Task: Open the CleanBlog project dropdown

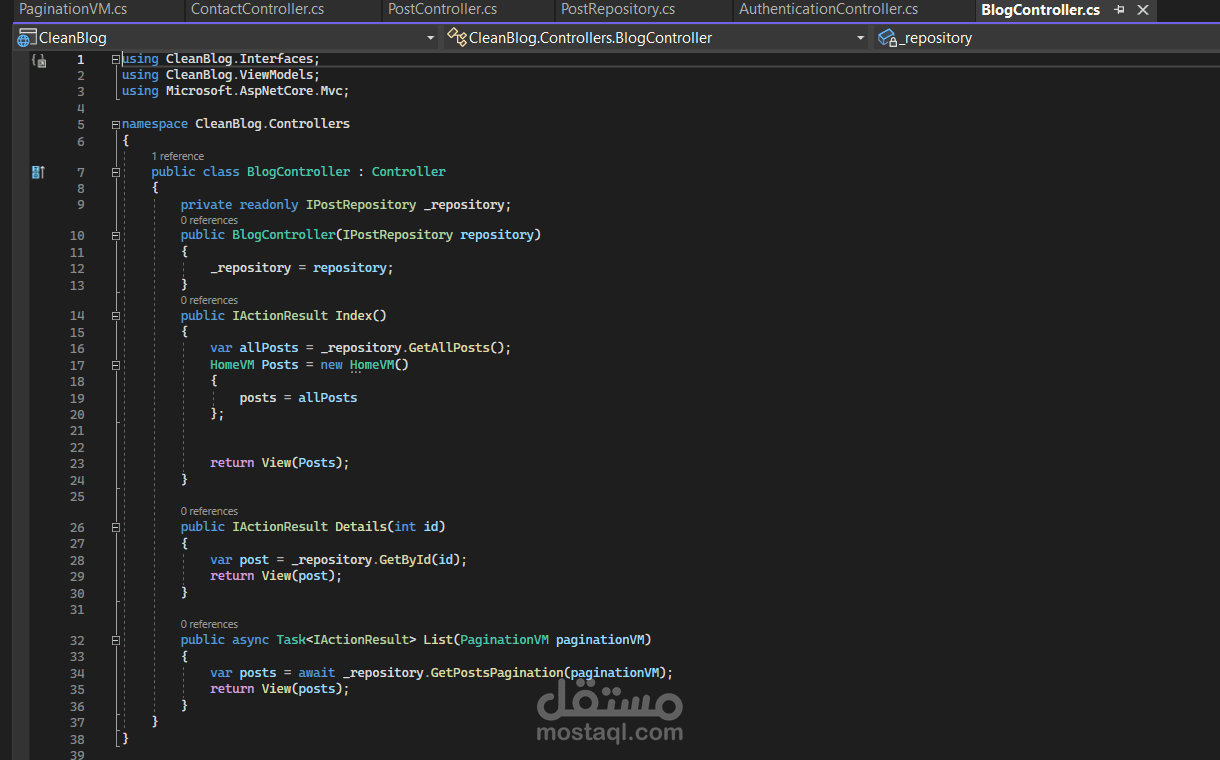Action: coord(430,38)
